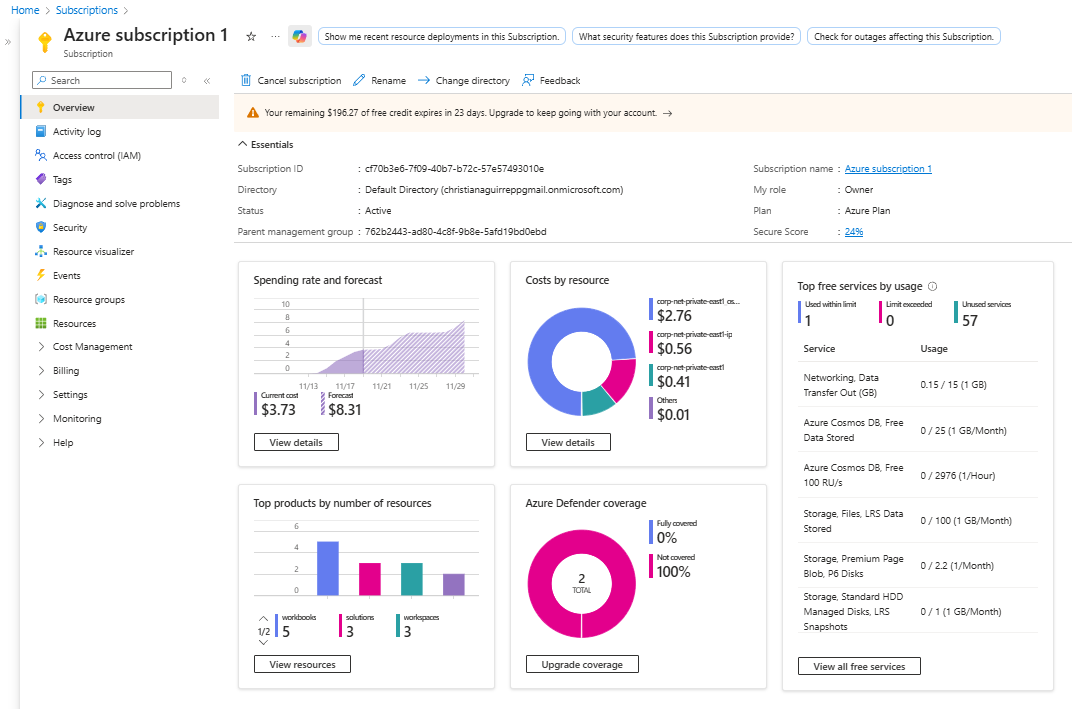Expand the Cost Management section
Viewport: 1072px width, 709px height.
tap(83, 346)
